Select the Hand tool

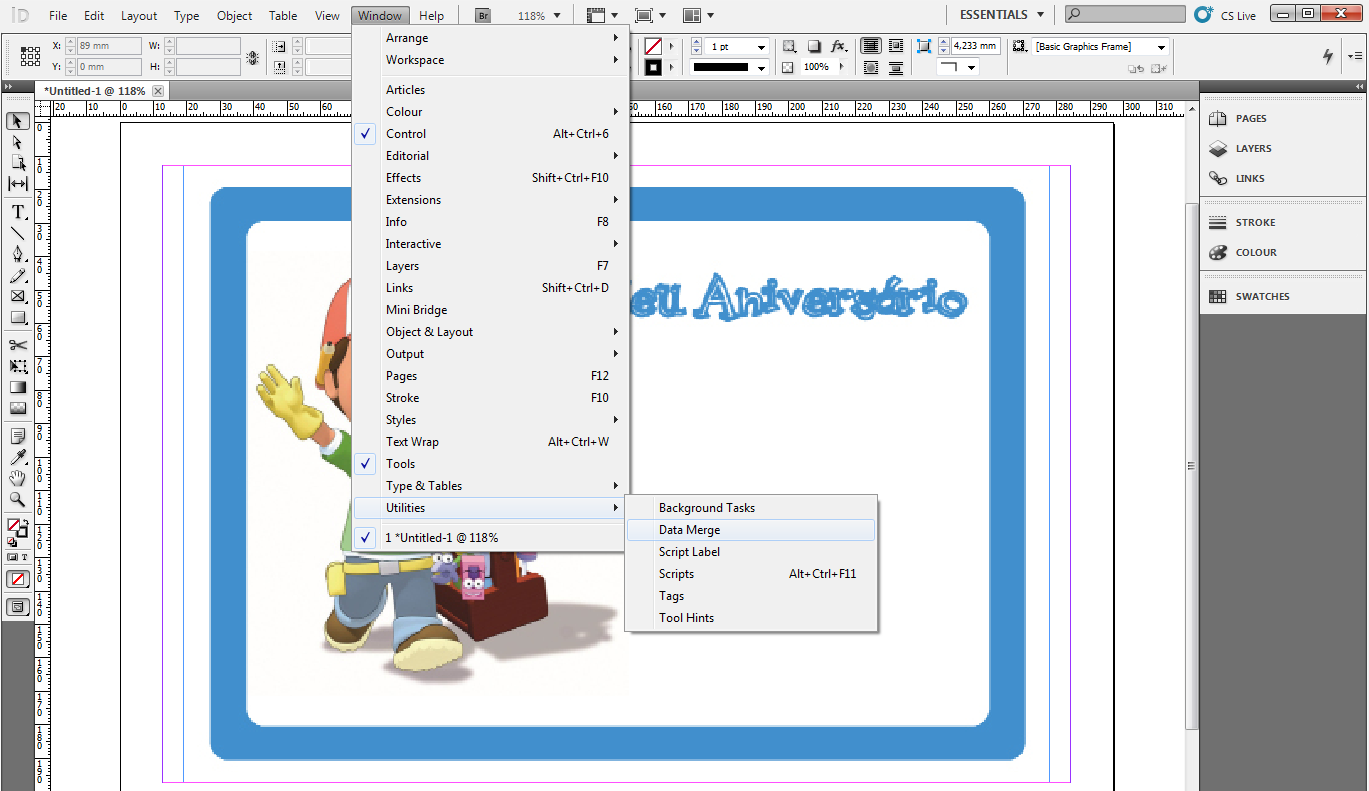point(17,478)
